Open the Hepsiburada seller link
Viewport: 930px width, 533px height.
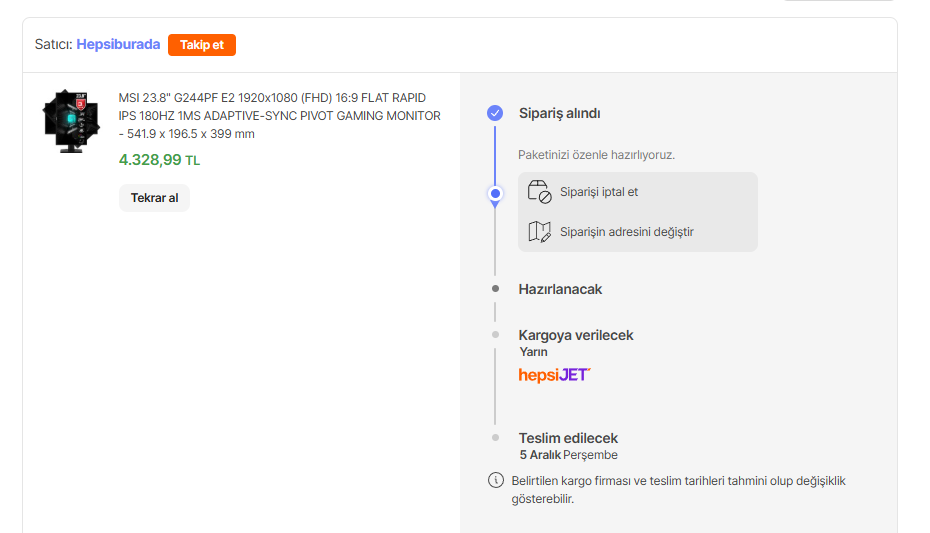(118, 44)
